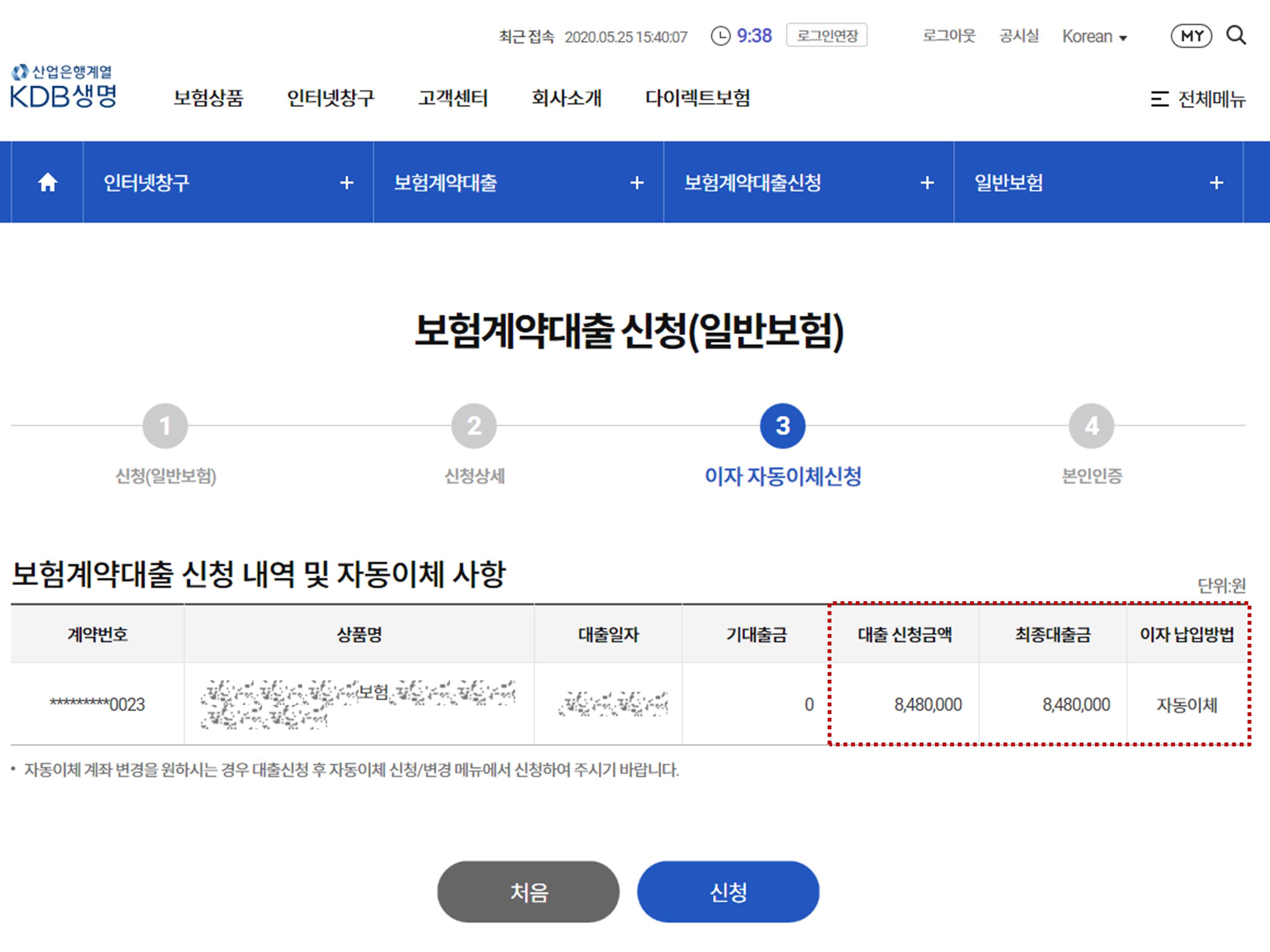Click the home icon in breadcrumb bar

(x=48, y=182)
